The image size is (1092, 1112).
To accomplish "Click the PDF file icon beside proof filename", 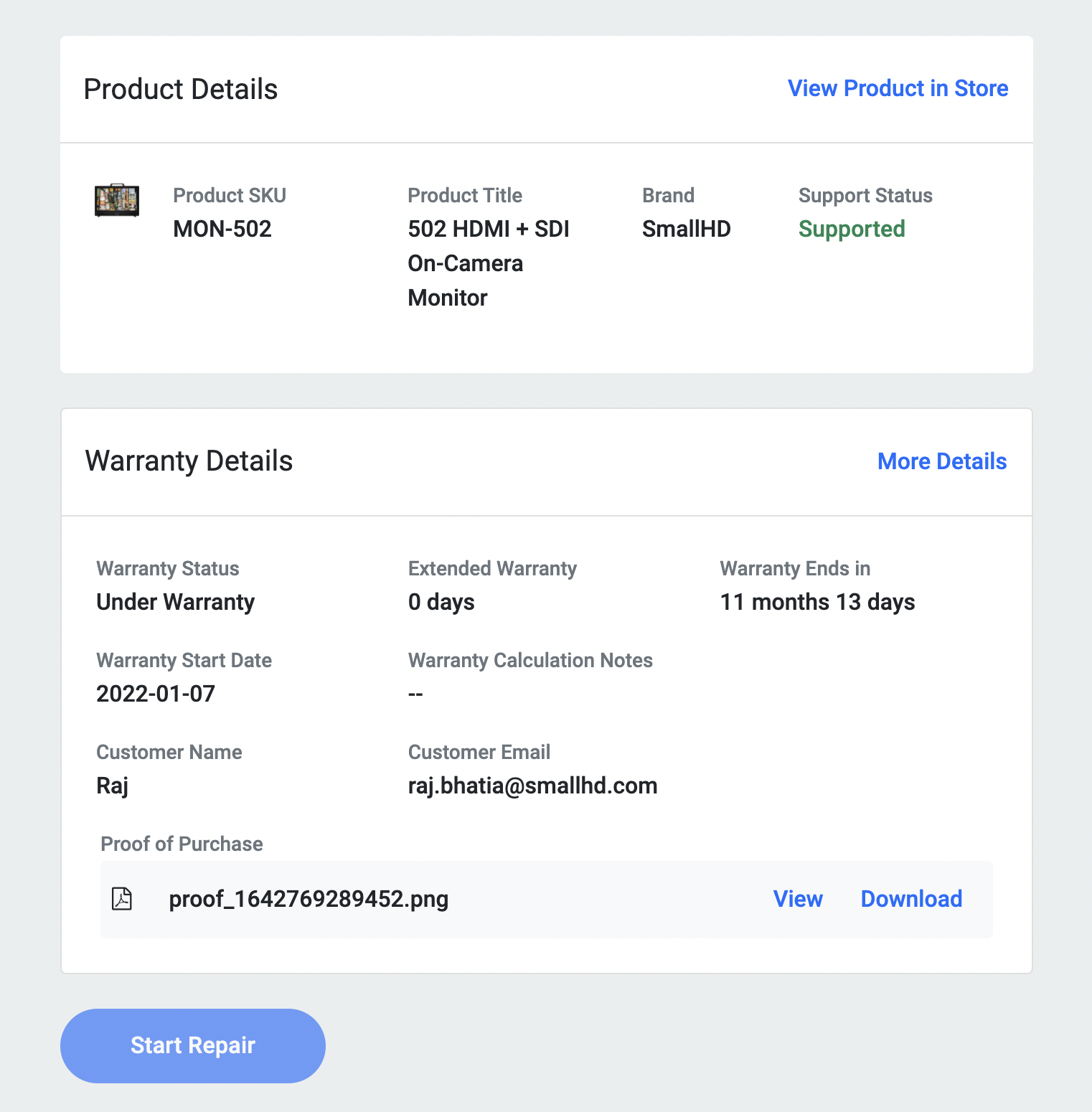I will click(123, 899).
